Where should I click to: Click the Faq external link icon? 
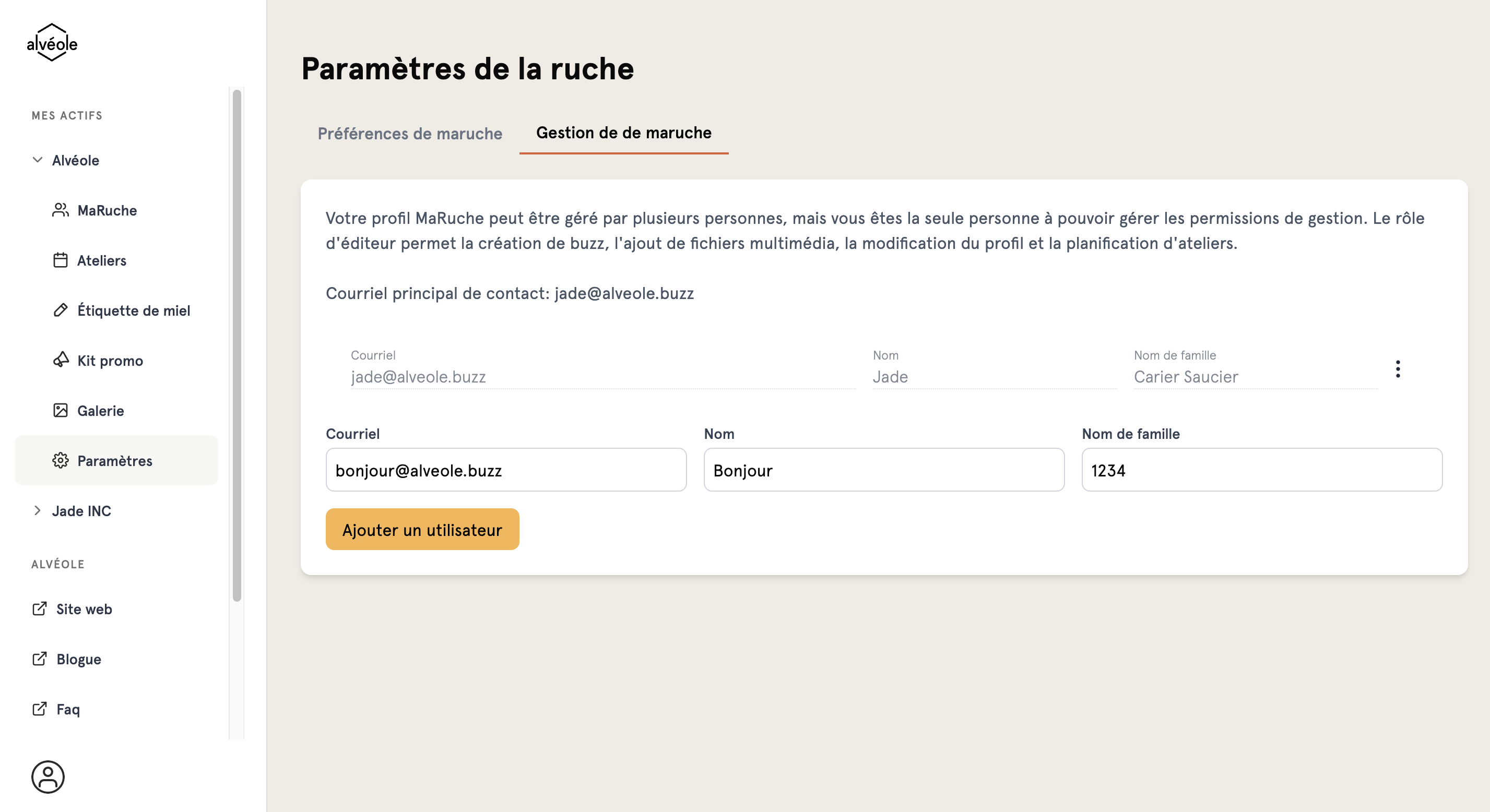(39, 709)
